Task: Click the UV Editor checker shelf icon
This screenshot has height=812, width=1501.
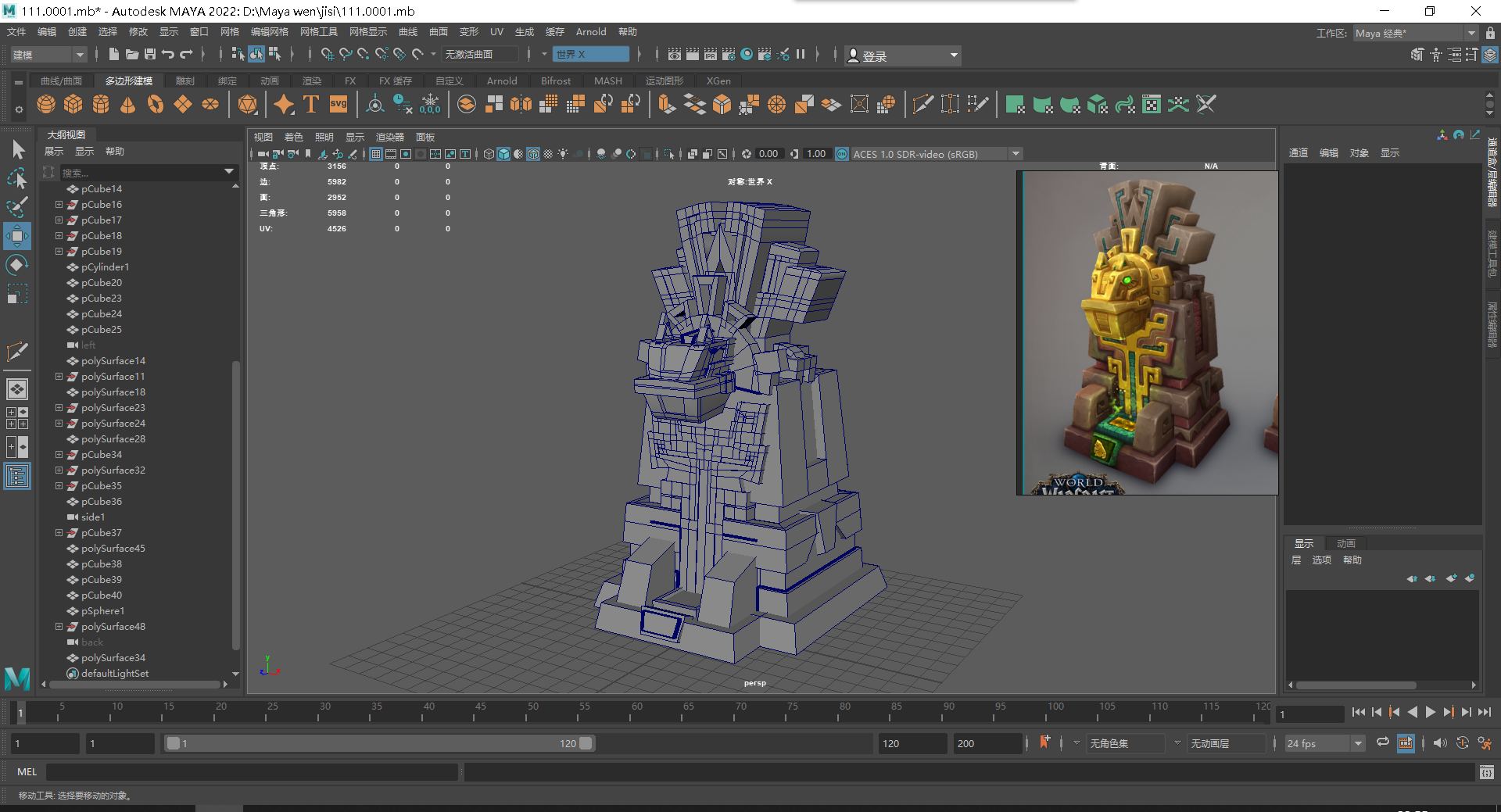Action: pyautogui.click(x=1152, y=104)
